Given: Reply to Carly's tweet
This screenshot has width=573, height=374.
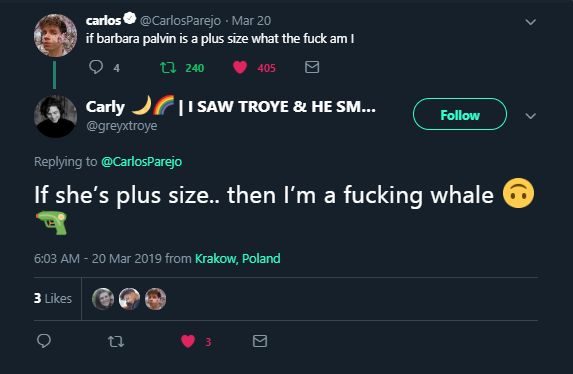Looking at the screenshot, I should coord(44,341).
